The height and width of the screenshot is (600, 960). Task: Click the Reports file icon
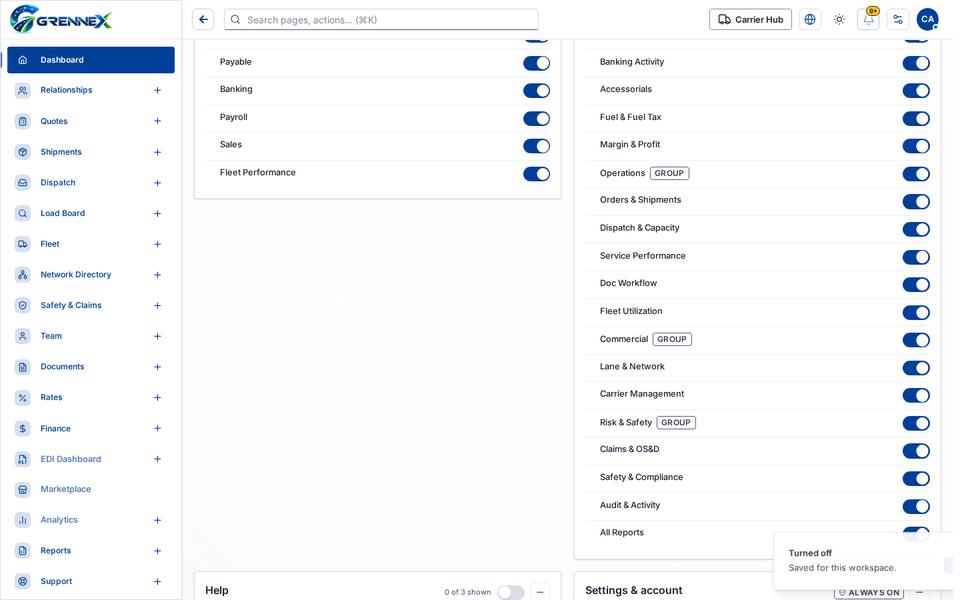(23, 550)
